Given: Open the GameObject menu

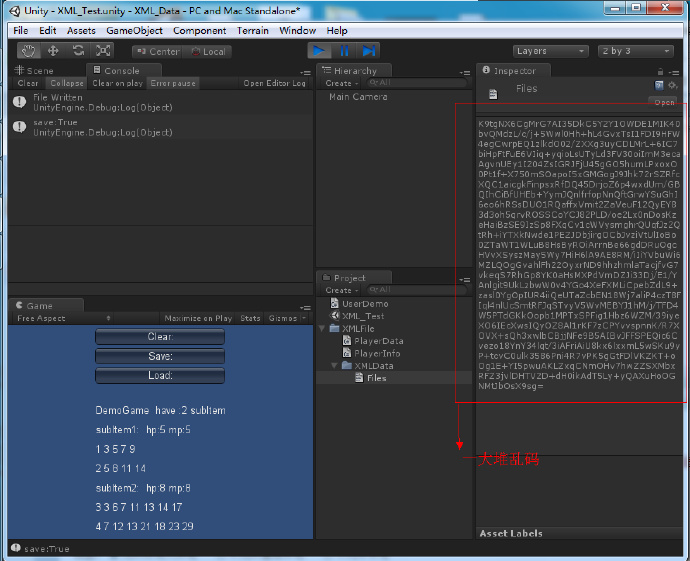Looking at the screenshot, I should 134,30.
